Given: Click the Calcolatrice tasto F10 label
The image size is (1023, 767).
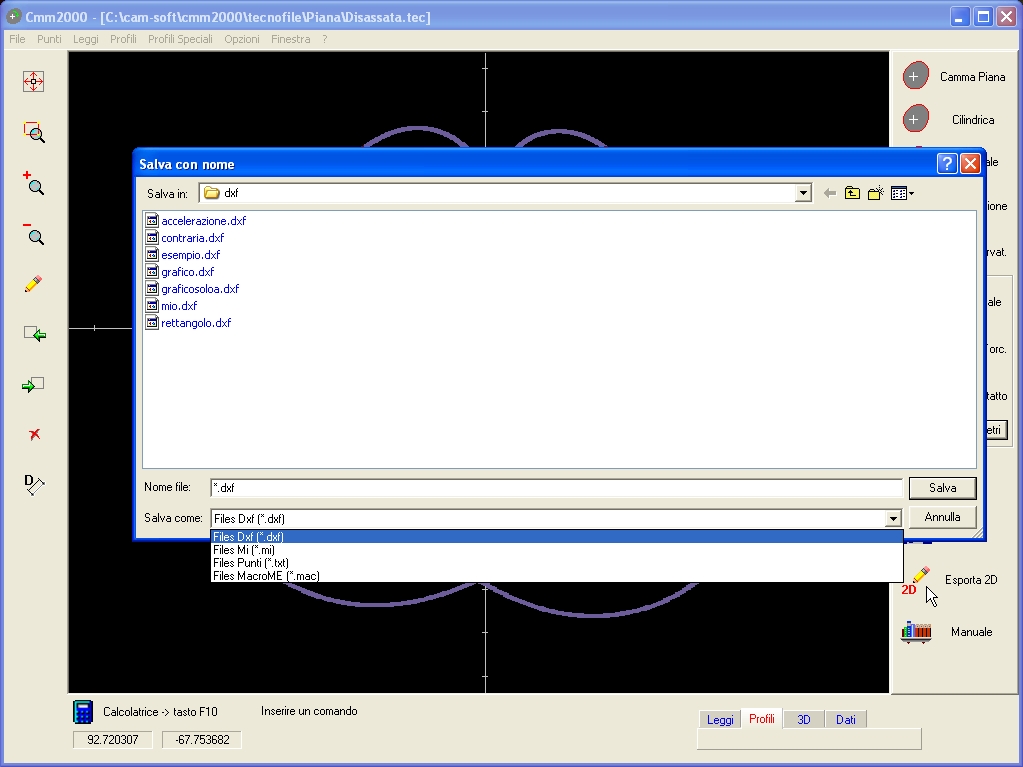Looking at the screenshot, I should click(x=160, y=712).
